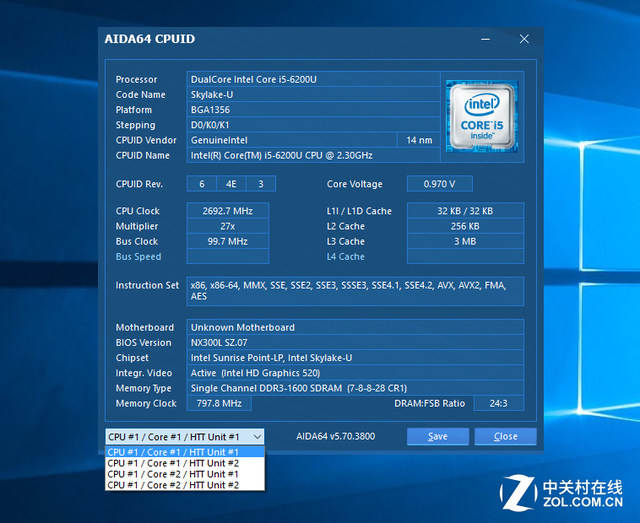Click the L2 Cache value 256 KB

coord(465,226)
